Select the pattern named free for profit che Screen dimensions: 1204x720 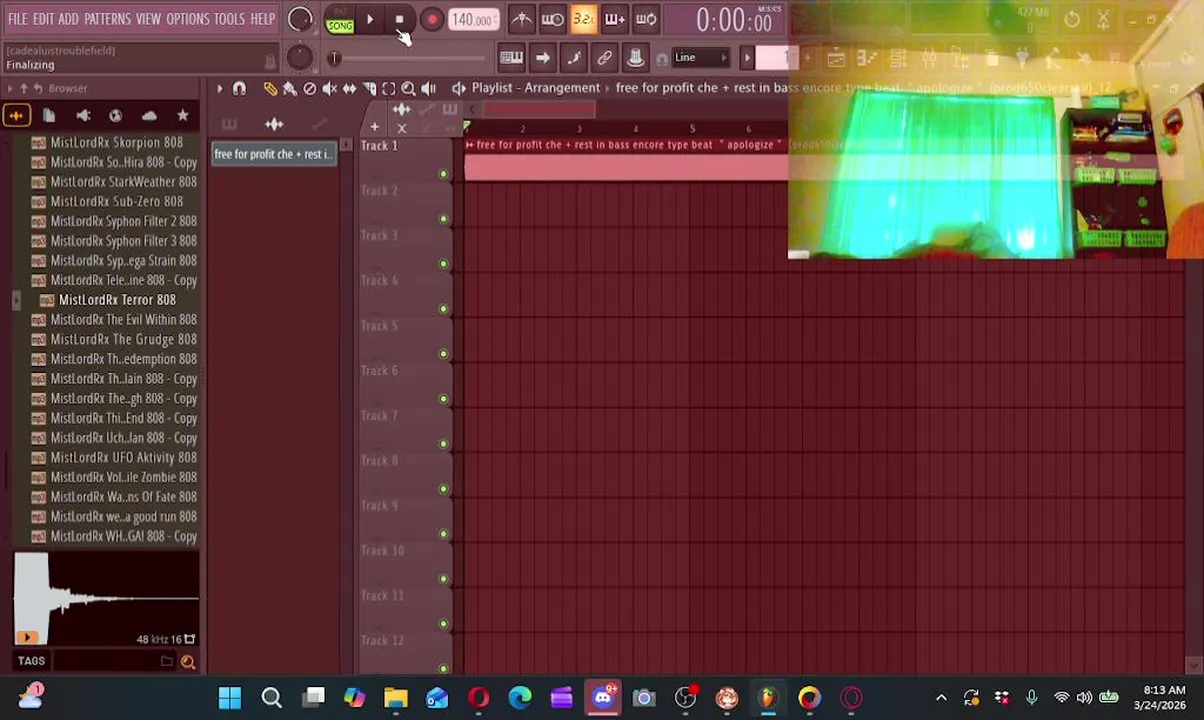(x=273, y=154)
